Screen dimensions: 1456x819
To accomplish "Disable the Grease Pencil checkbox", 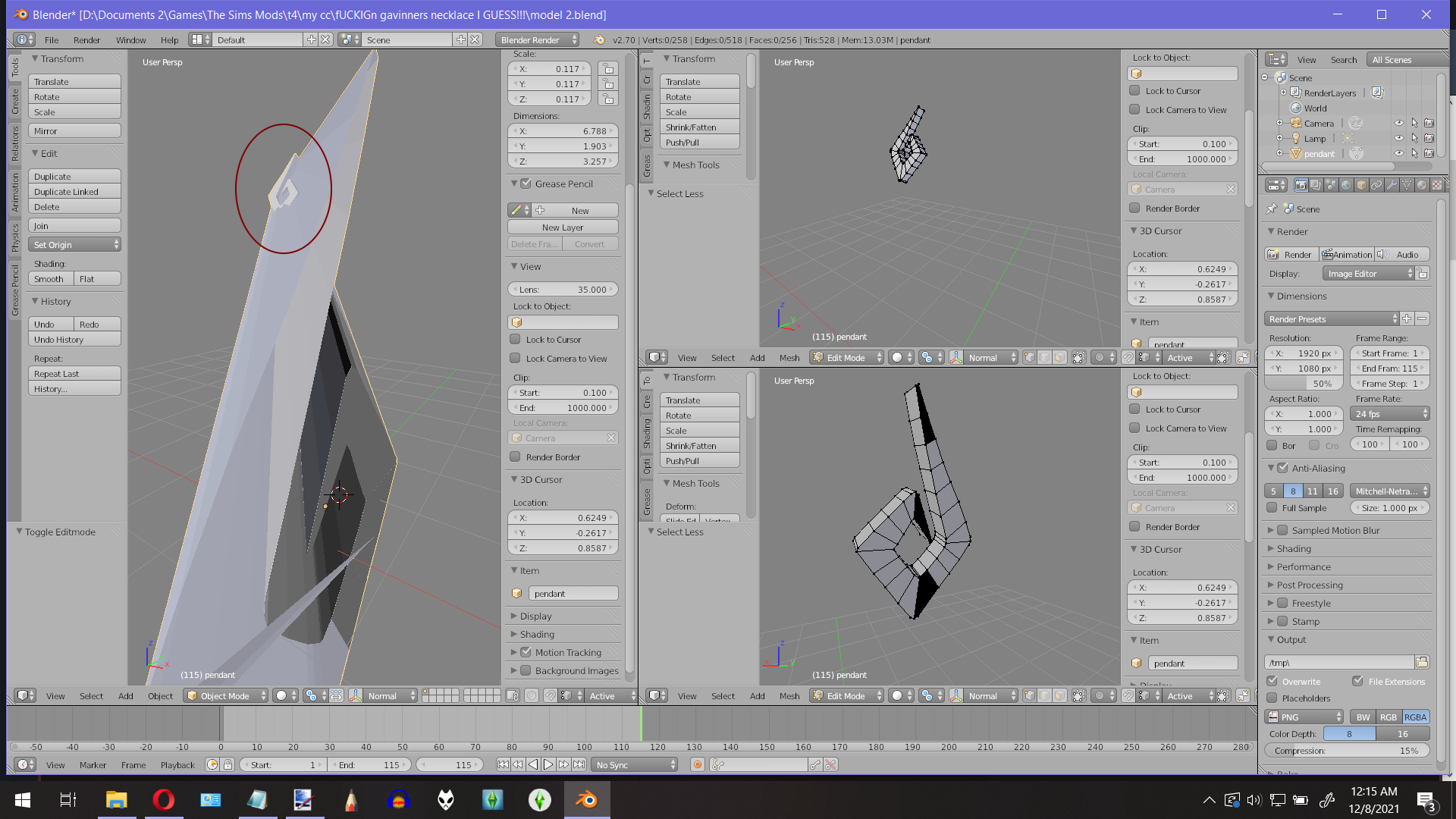I will click(x=526, y=184).
